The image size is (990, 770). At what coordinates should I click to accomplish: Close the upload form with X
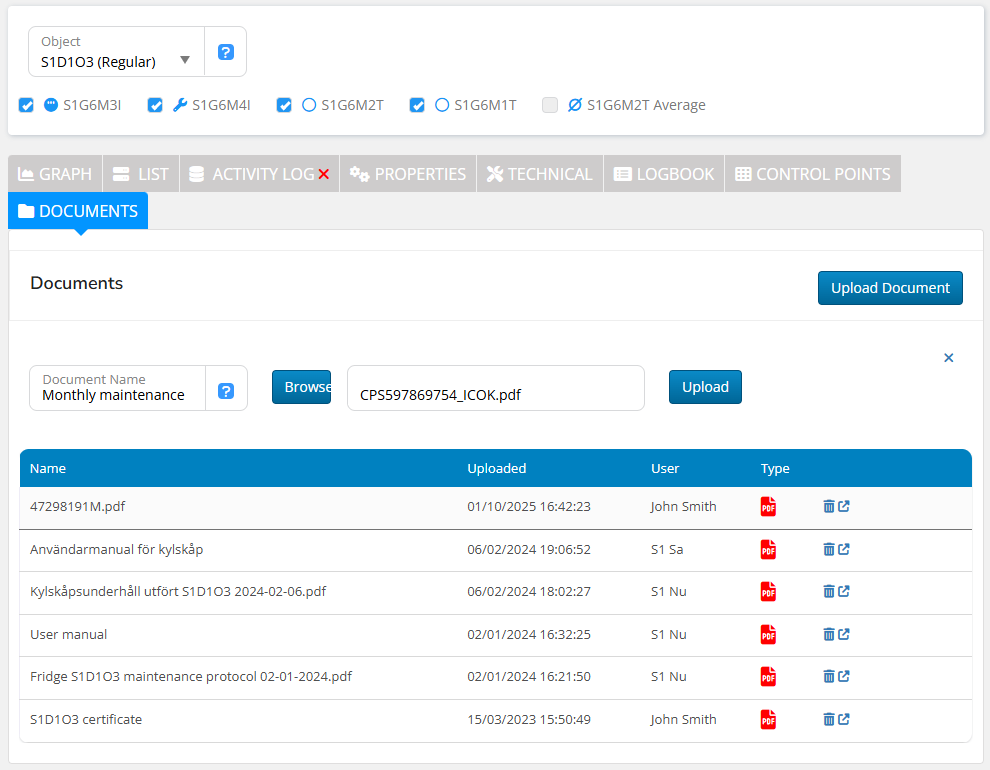pos(949,358)
